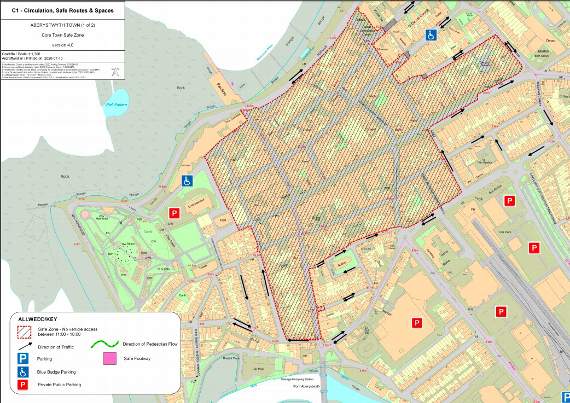Select the Blue Badge Parking wheelchair icon in legend
570x403 pixels.
(x=24, y=371)
